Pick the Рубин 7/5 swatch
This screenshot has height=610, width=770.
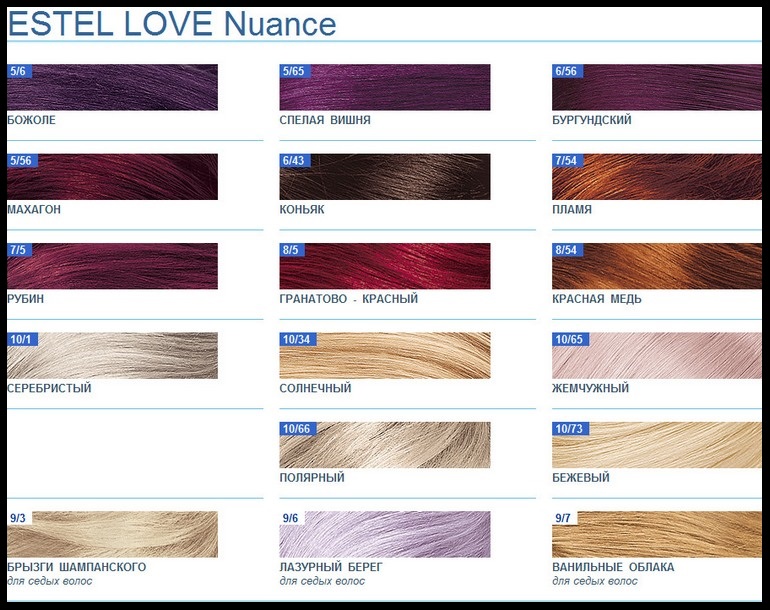(112, 266)
